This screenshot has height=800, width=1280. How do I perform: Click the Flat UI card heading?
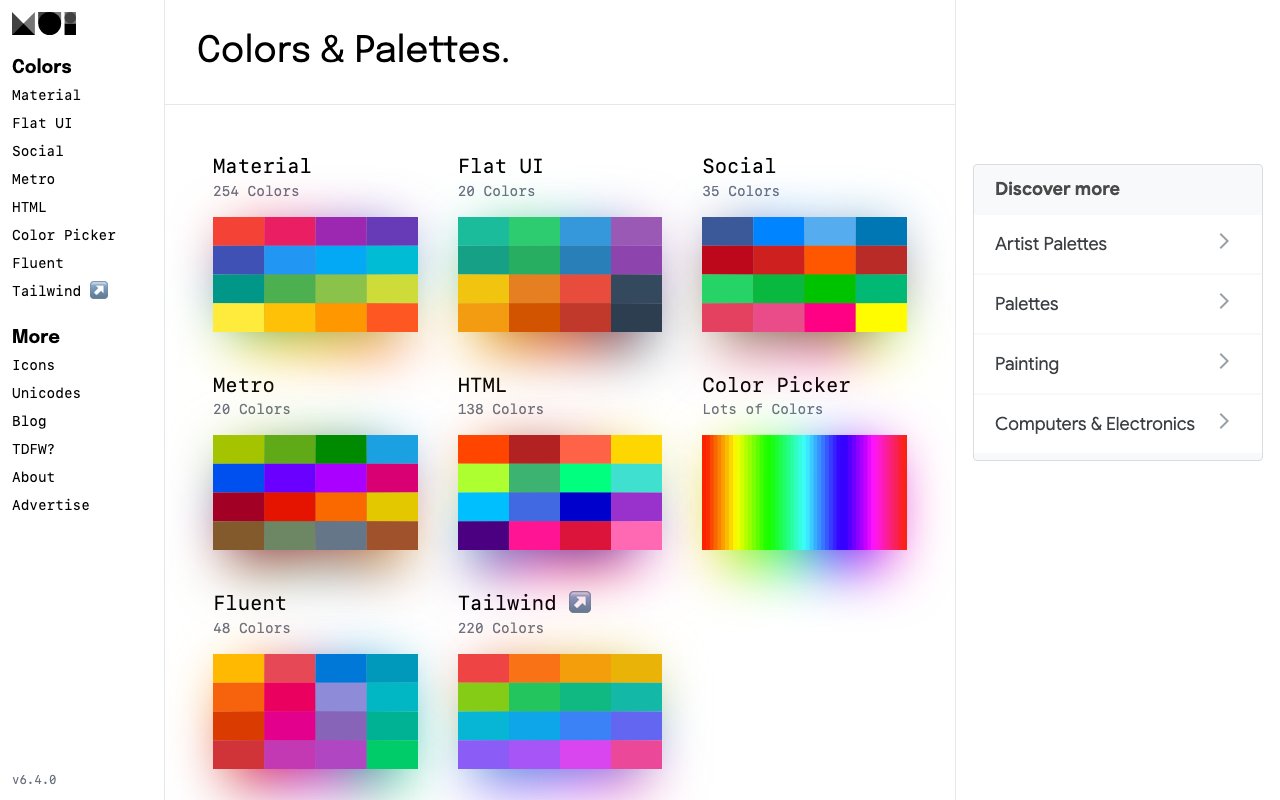tap(501, 166)
